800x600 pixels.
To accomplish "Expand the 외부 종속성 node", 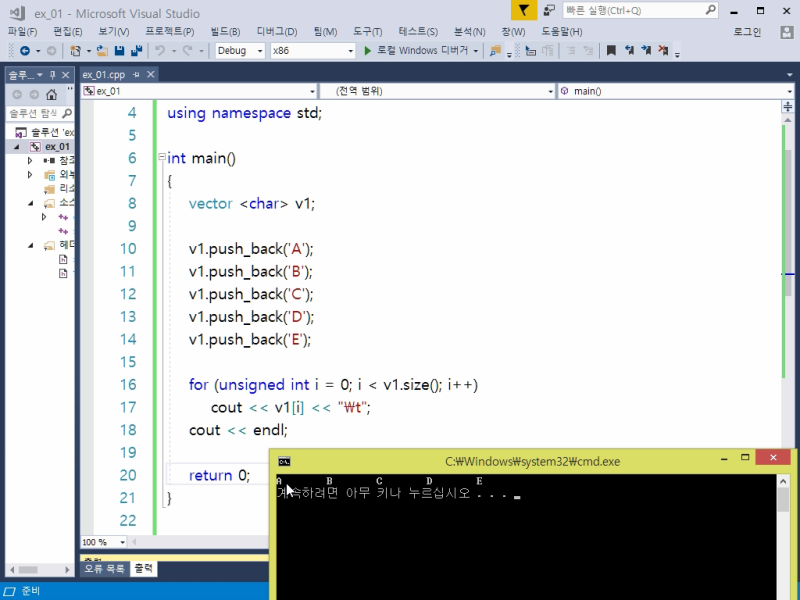I will (30, 175).
